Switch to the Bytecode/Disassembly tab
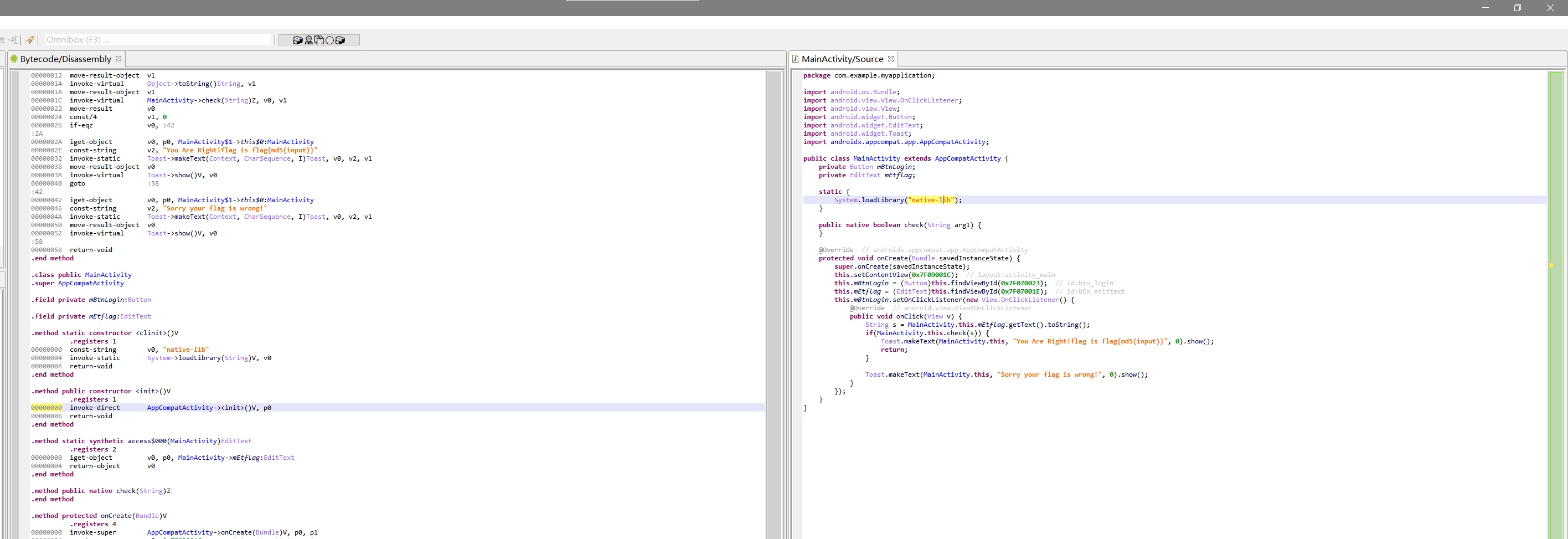This screenshot has height=539, width=1568. click(66, 59)
